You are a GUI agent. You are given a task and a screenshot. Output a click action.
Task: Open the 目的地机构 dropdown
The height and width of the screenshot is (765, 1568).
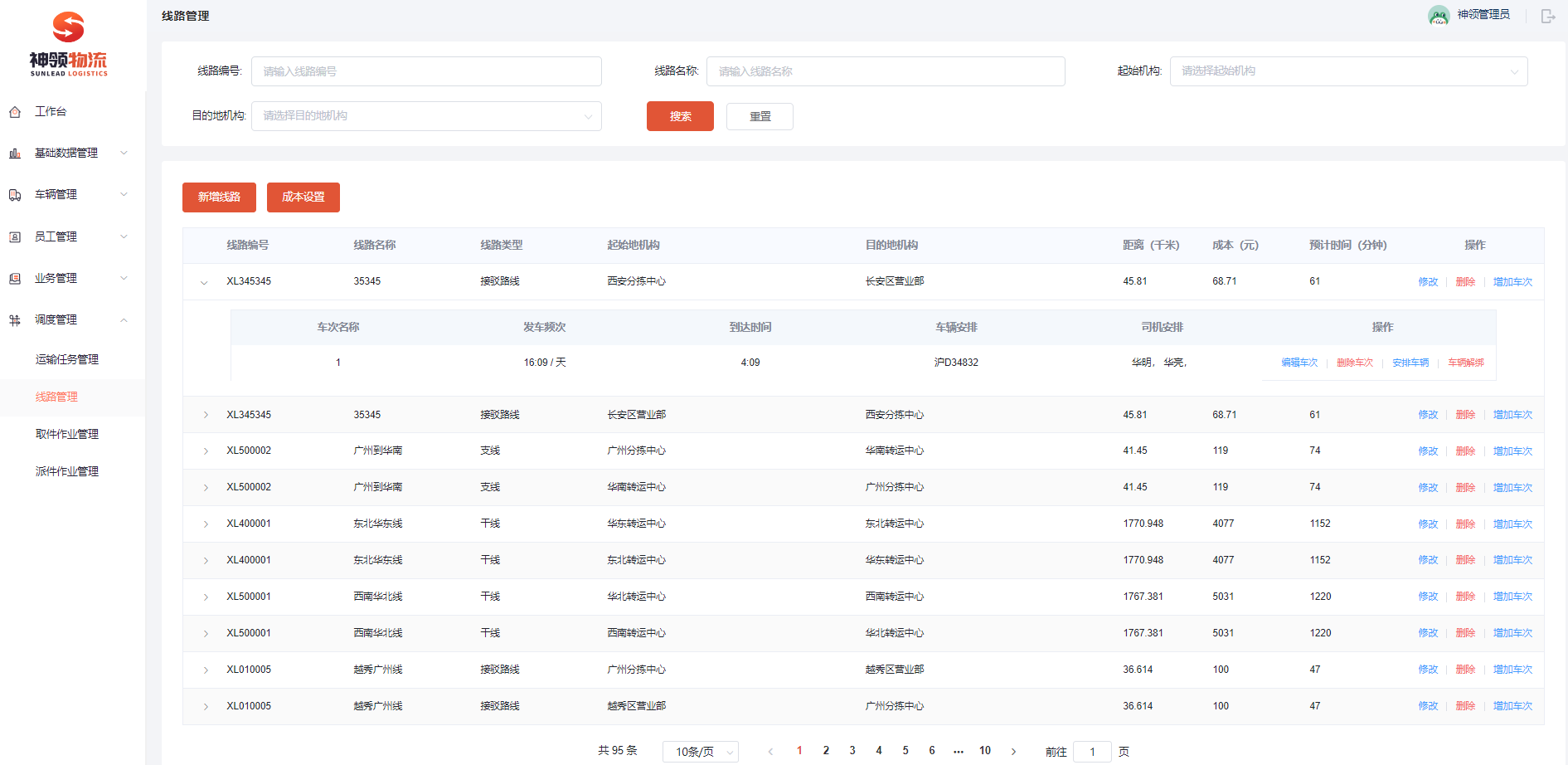pos(426,116)
